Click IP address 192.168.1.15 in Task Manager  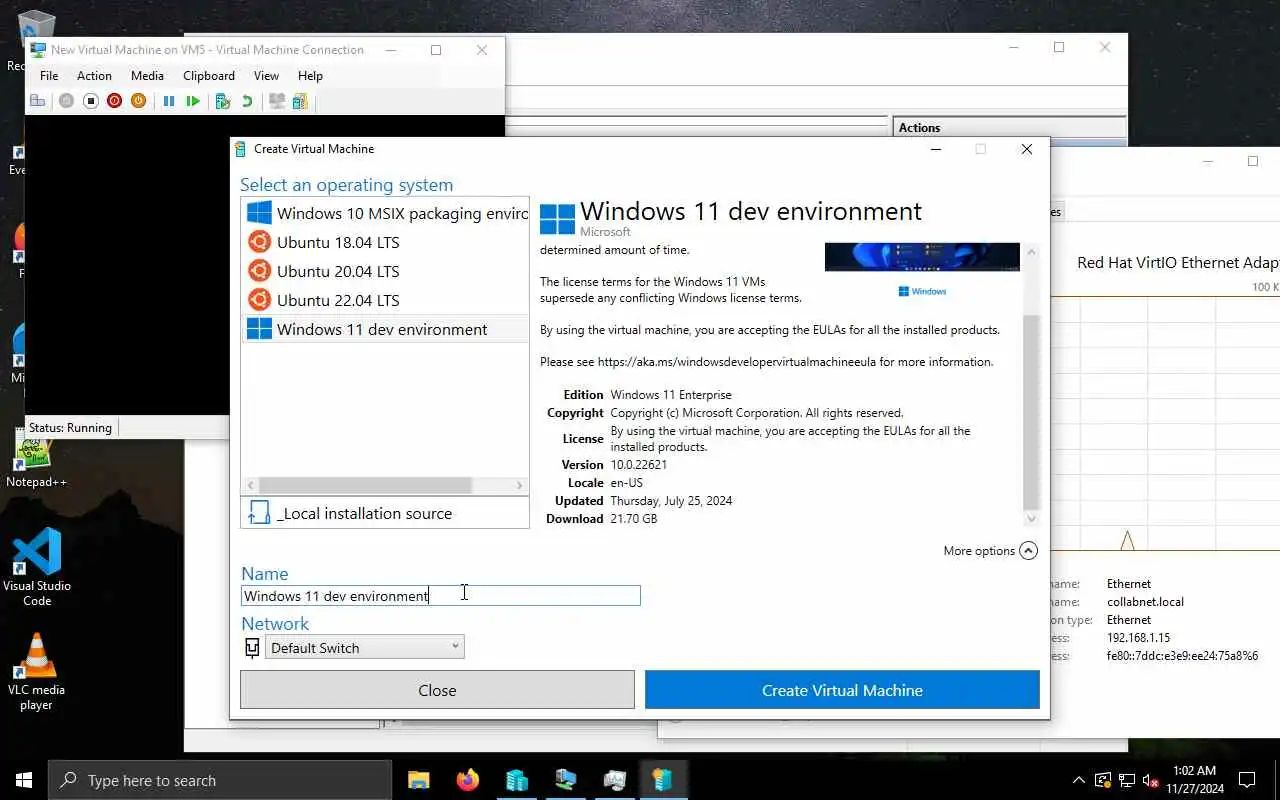pyautogui.click(x=1138, y=638)
